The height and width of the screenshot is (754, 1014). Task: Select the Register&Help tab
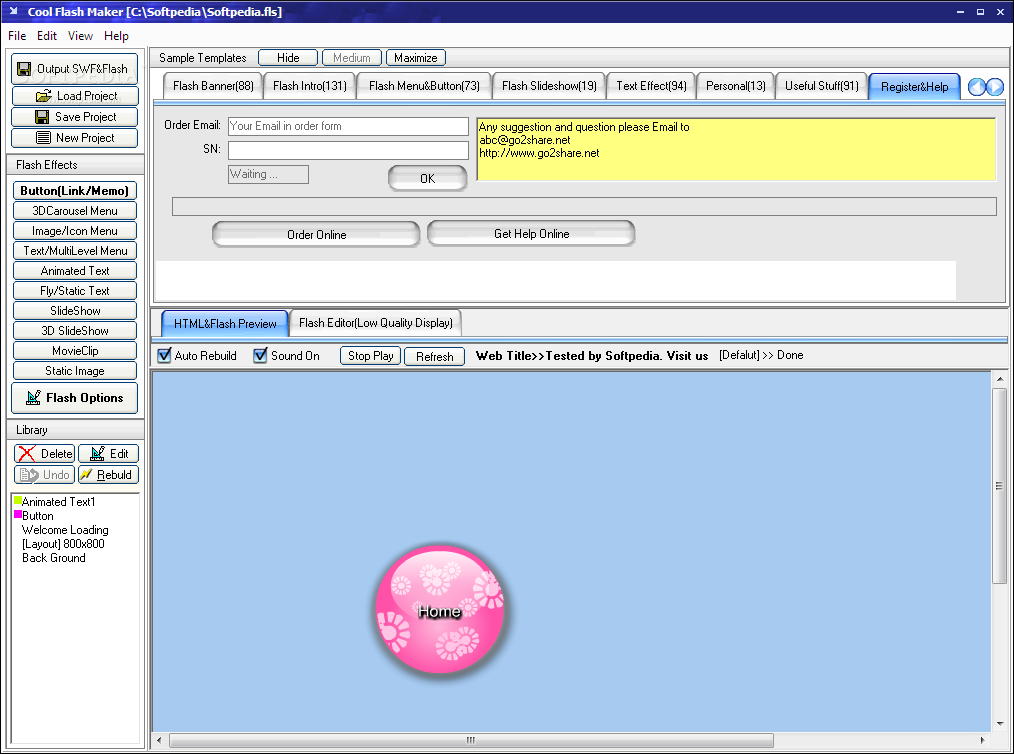click(x=914, y=87)
